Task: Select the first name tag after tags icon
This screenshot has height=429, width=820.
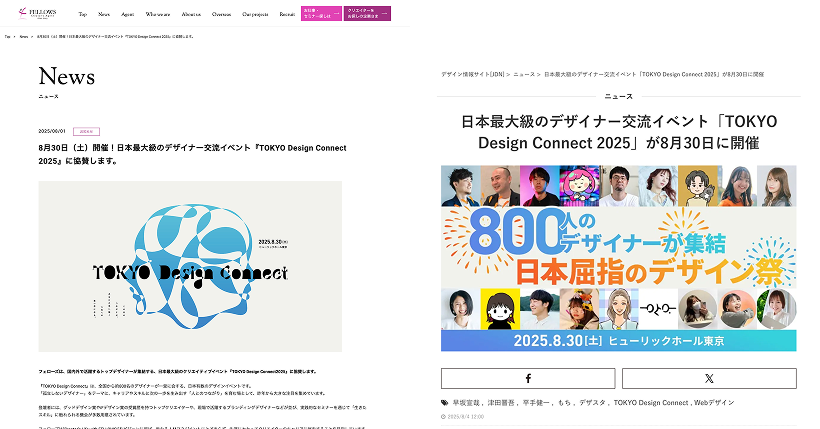Action: [x=466, y=403]
